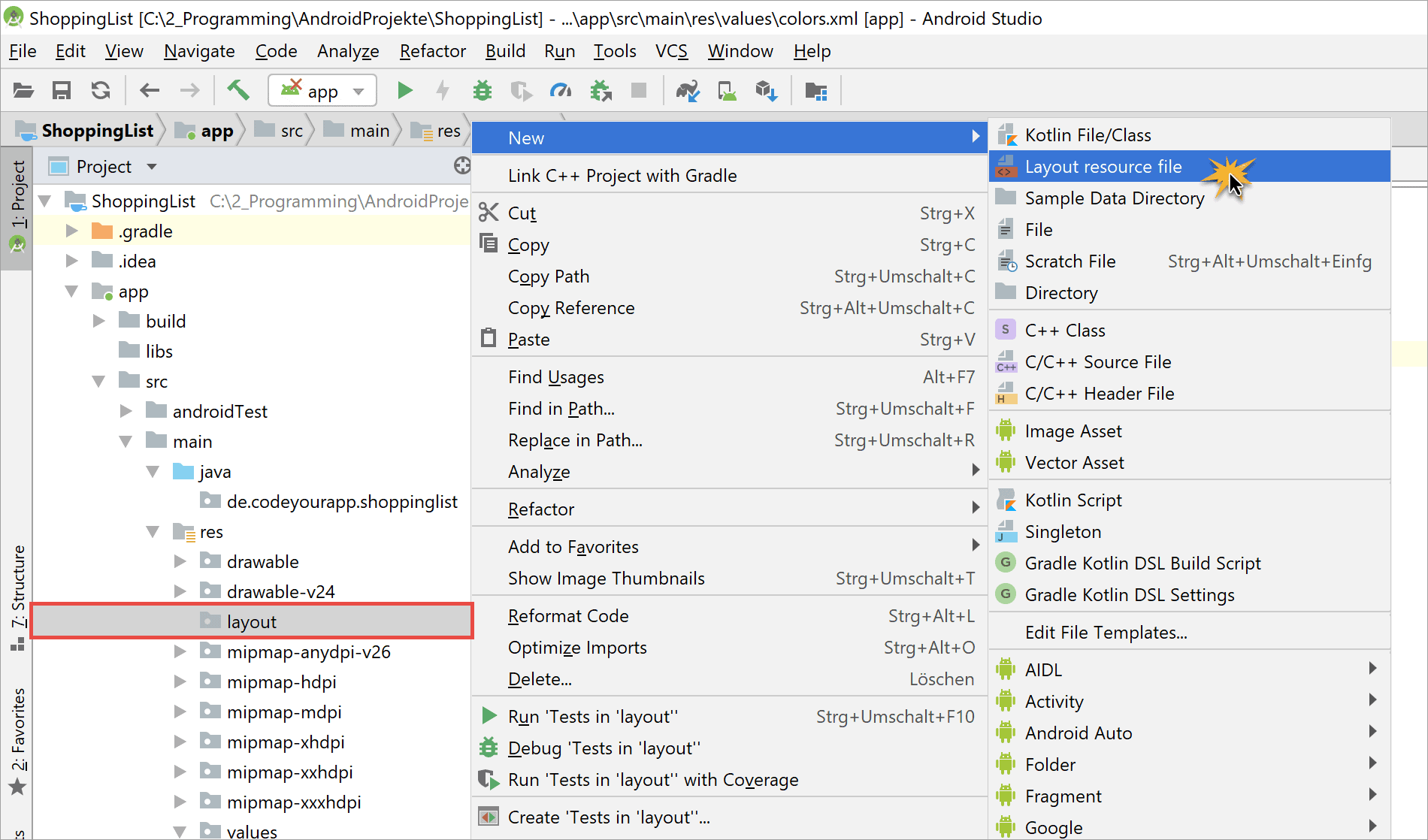Expand the drawable-v24 folder node
This screenshot has height=840, width=1428.
(x=180, y=591)
